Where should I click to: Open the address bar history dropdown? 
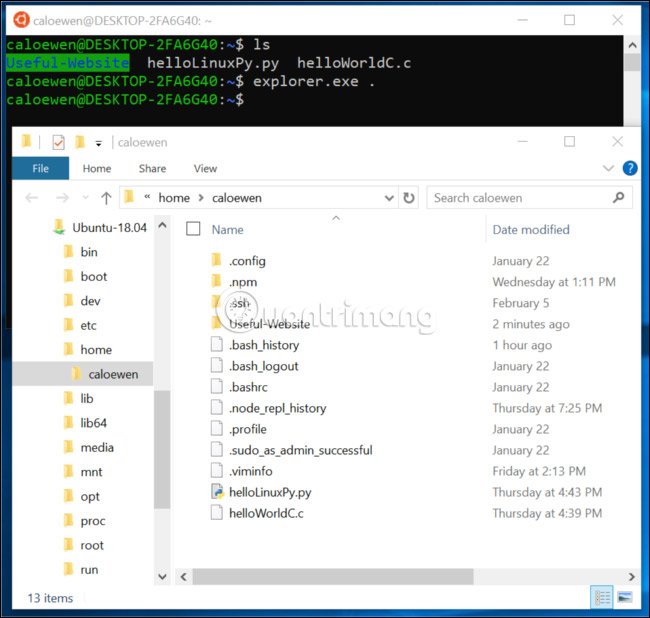(x=389, y=198)
